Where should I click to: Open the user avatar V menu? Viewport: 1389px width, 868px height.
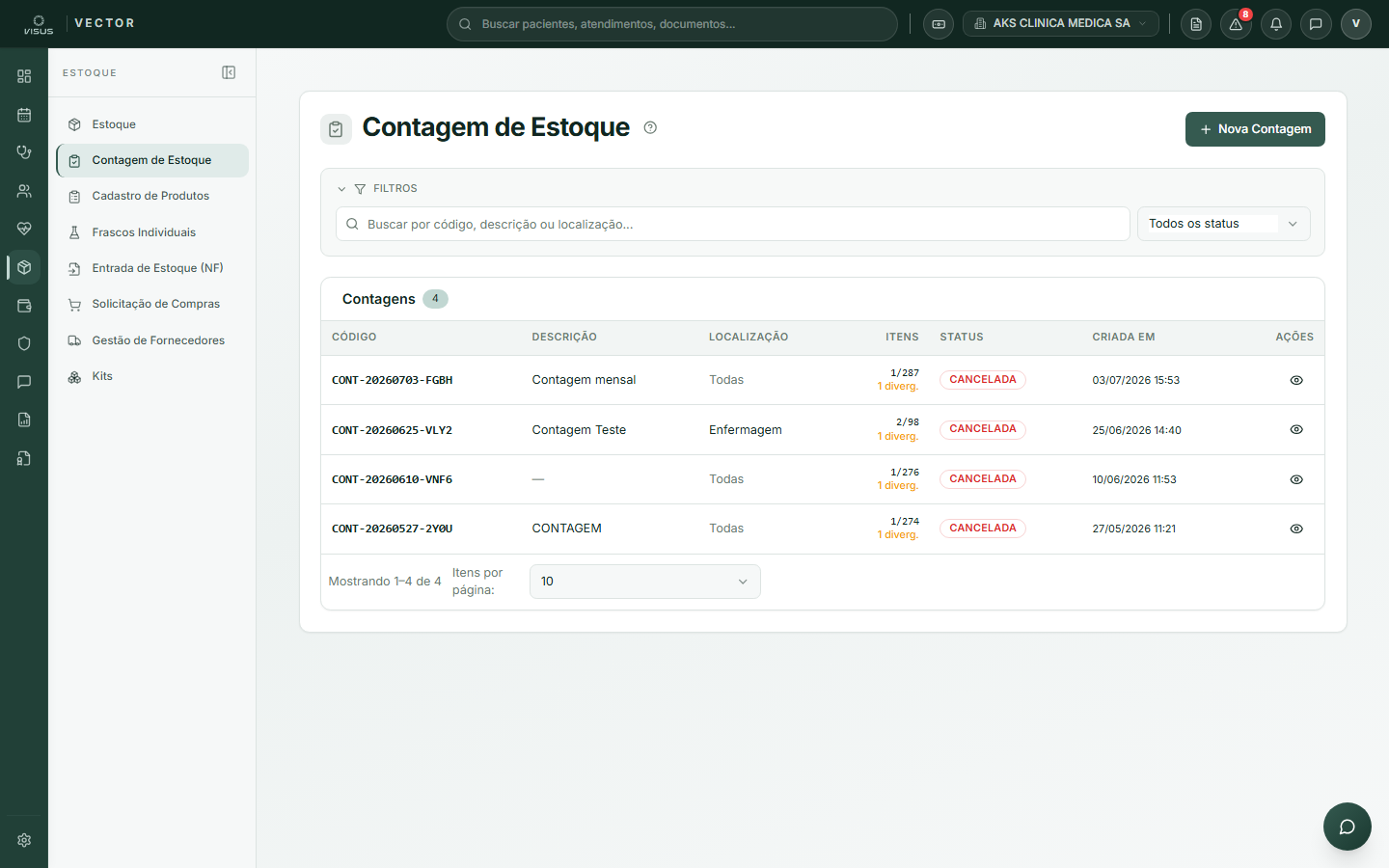click(x=1356, y=24)
